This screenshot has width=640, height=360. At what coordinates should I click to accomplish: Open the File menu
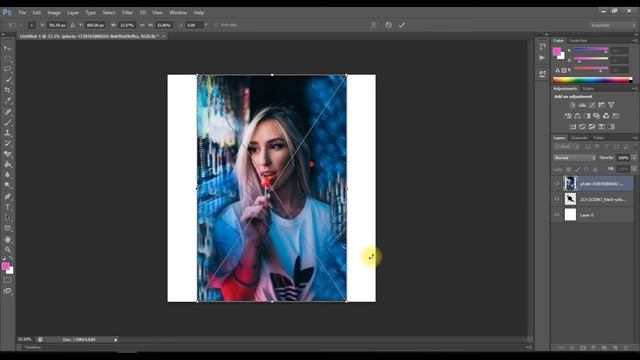[22, 13]
